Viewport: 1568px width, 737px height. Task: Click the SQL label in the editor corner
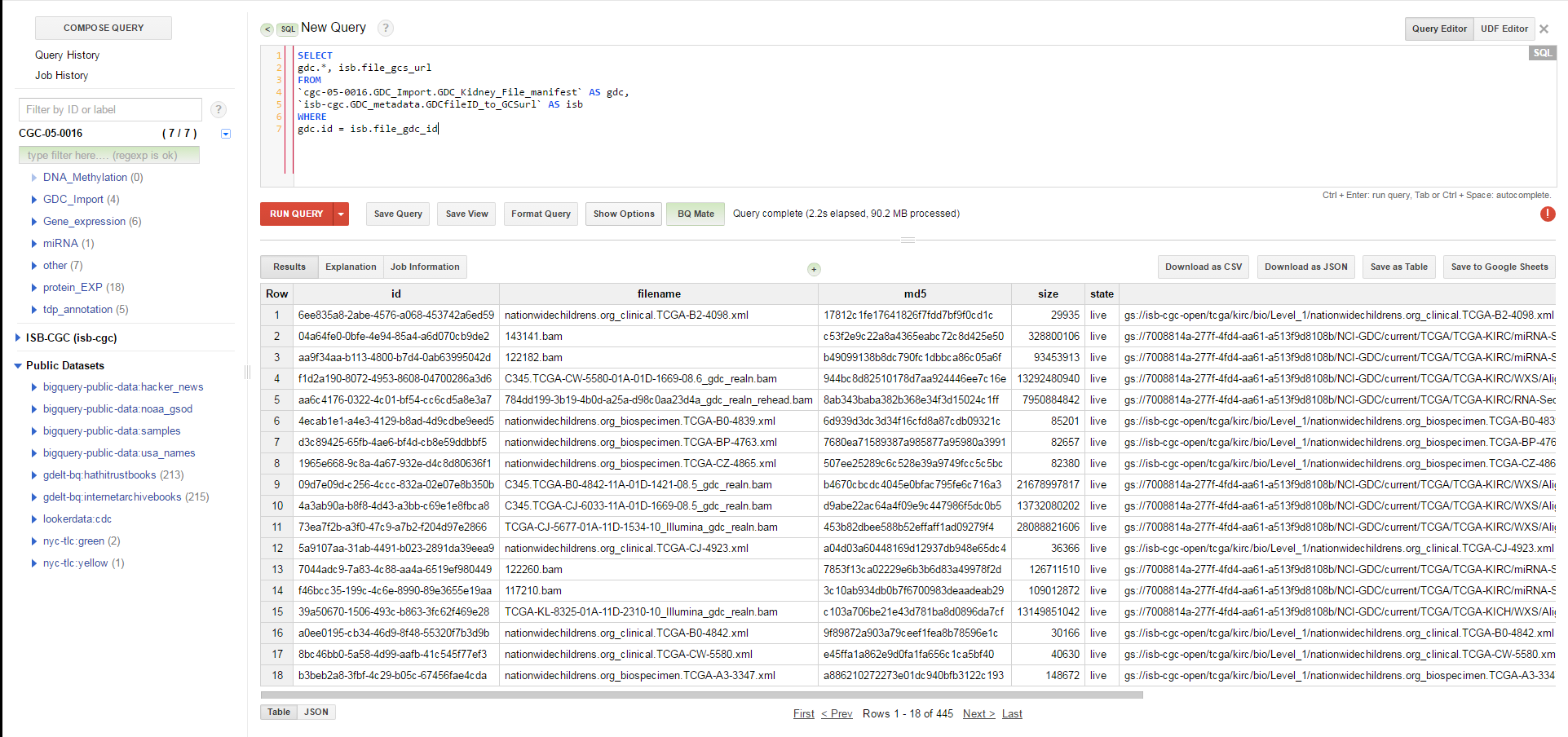click(1542, 53)
